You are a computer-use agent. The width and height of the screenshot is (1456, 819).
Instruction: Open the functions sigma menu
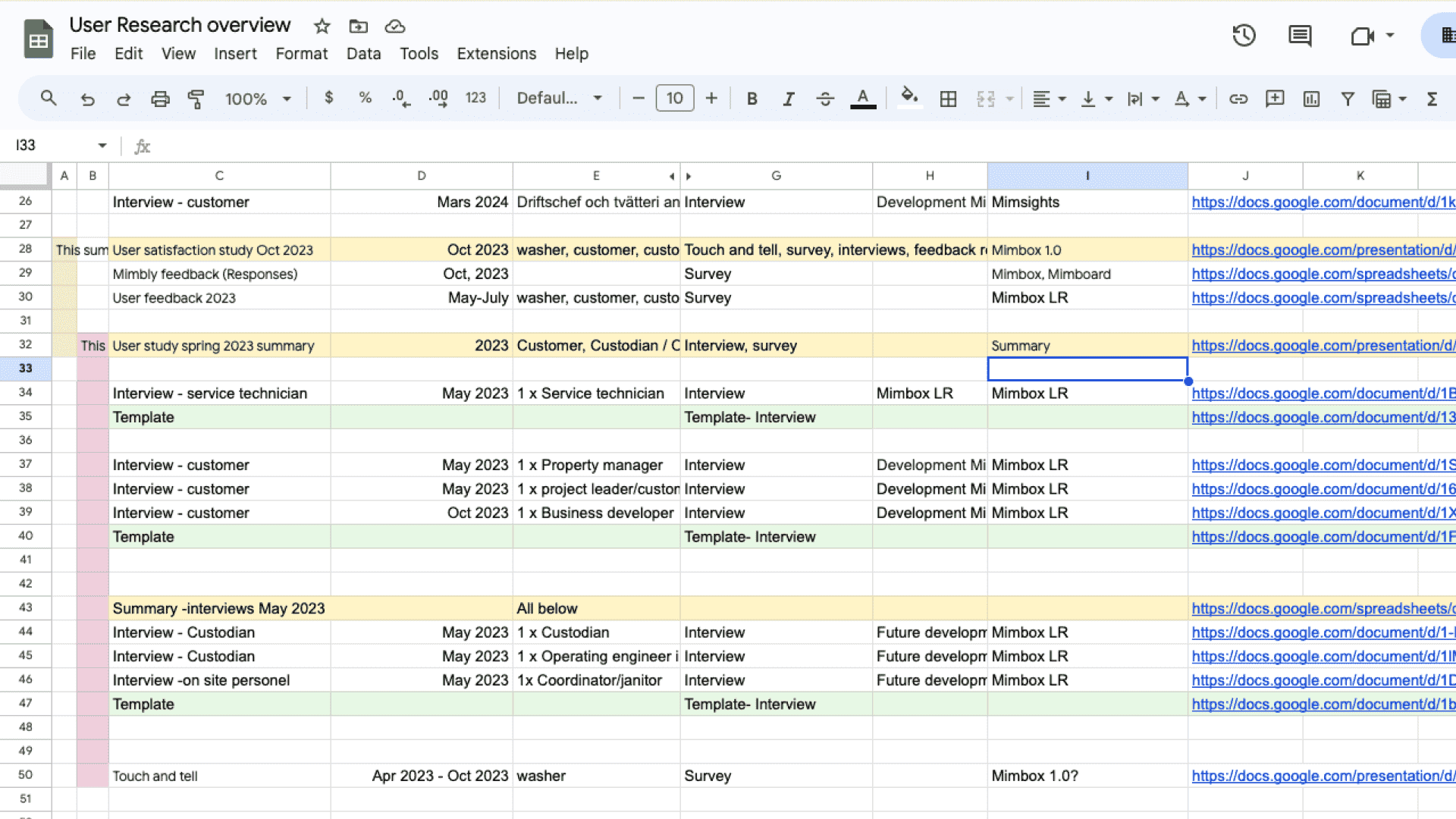[x=1432, y=99]
